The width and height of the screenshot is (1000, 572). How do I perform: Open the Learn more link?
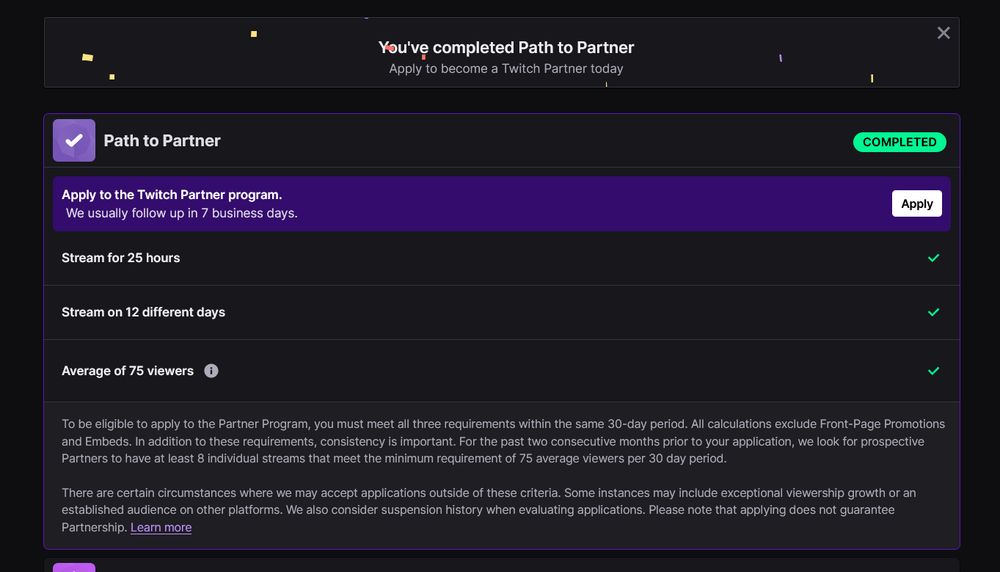(161, 527)
